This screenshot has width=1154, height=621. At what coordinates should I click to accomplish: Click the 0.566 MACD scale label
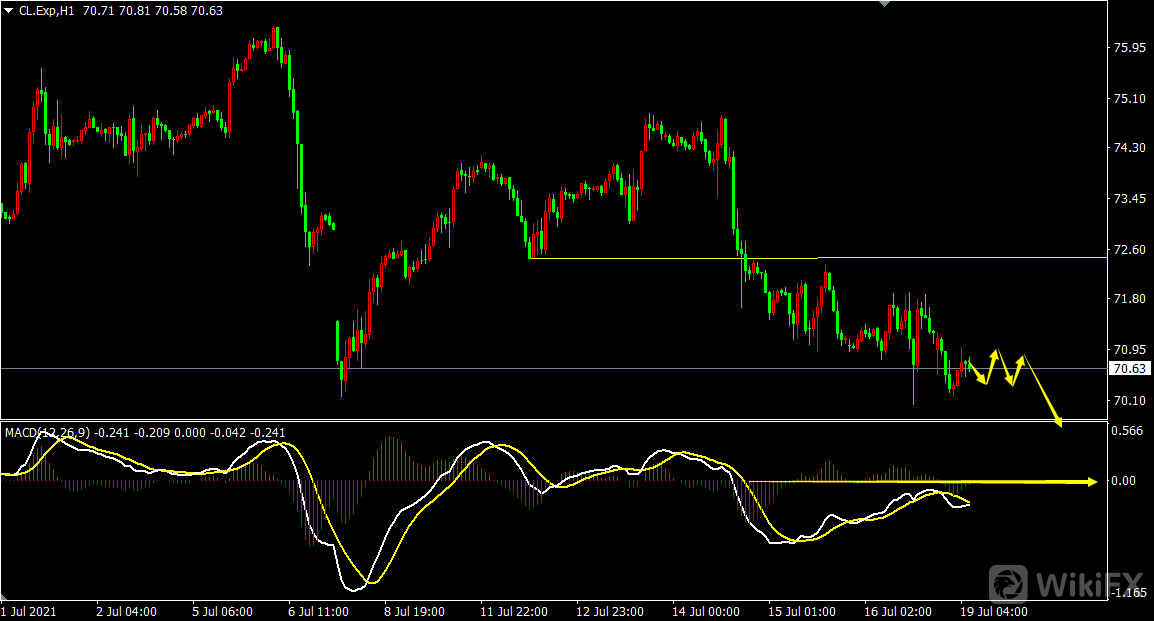pyautogui.click(x=1127, y=431)
